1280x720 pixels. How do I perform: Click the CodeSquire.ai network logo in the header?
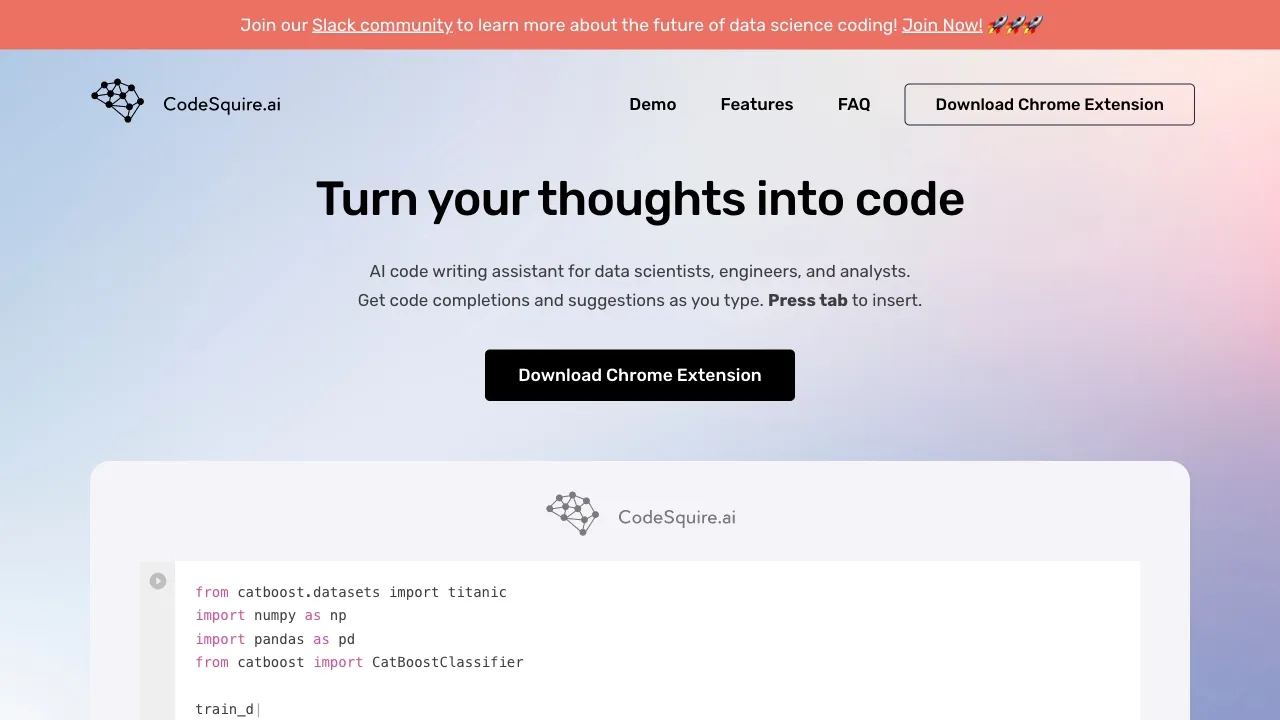pos(117,100)
